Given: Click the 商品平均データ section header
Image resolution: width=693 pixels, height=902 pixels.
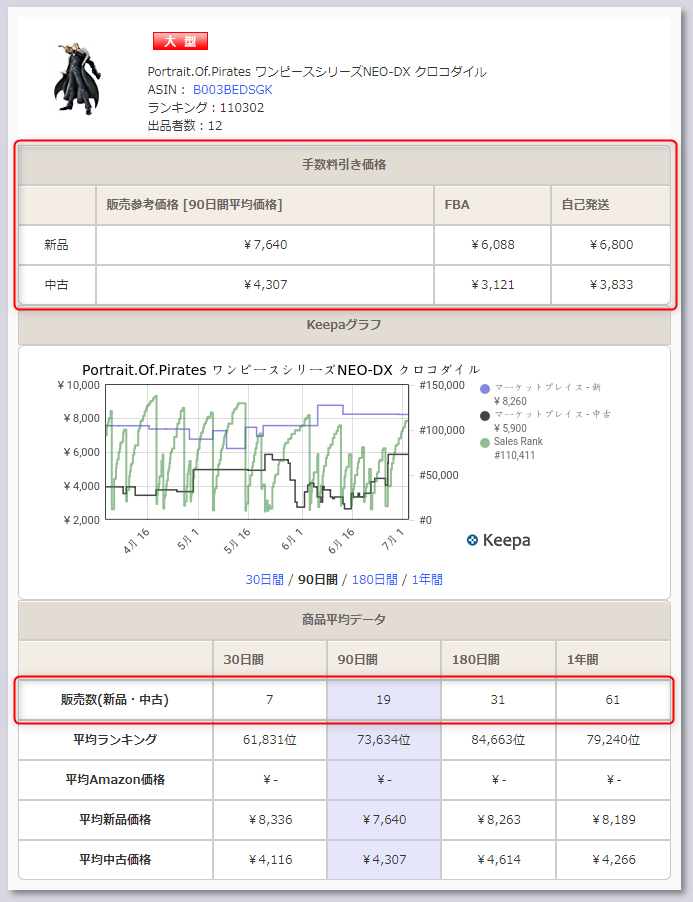Looking at the screenshot, I should pyautogui.click(x=344, y=620).
